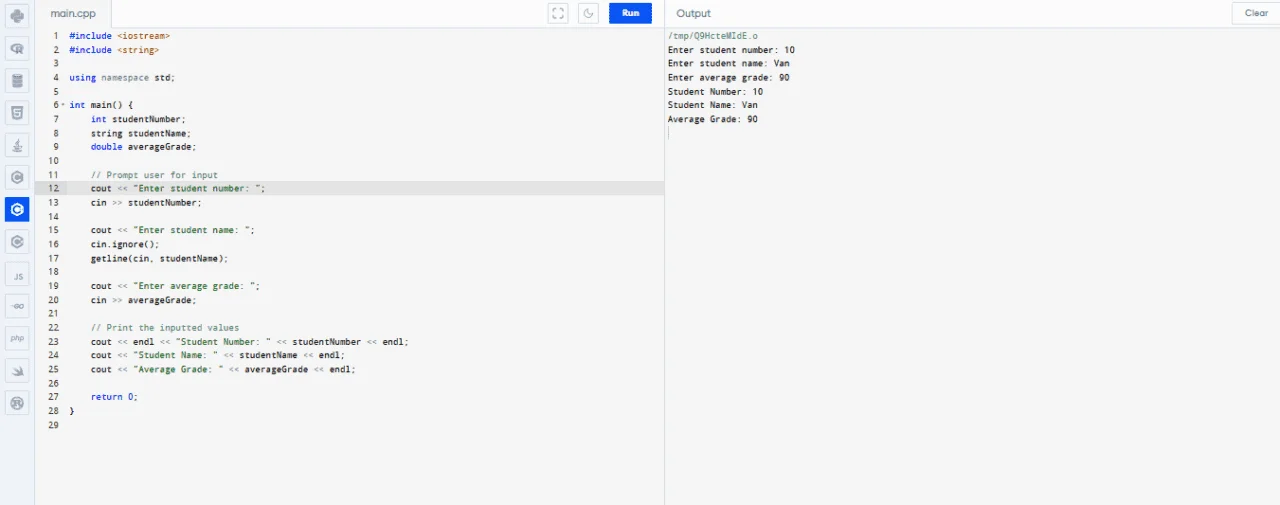Click output line 'Student Number: 10'
The image size is (1280, 505).
coord(715,92)
